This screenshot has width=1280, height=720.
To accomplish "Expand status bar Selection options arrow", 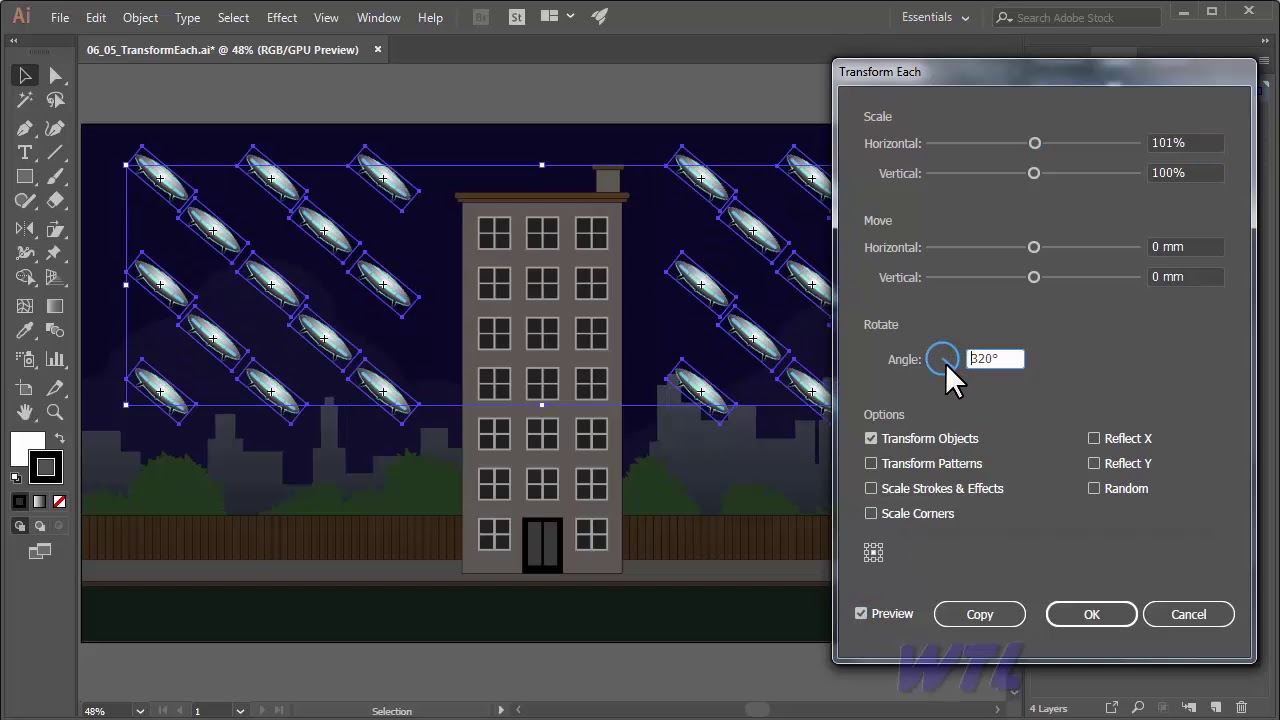I will (x=501, y=710).
